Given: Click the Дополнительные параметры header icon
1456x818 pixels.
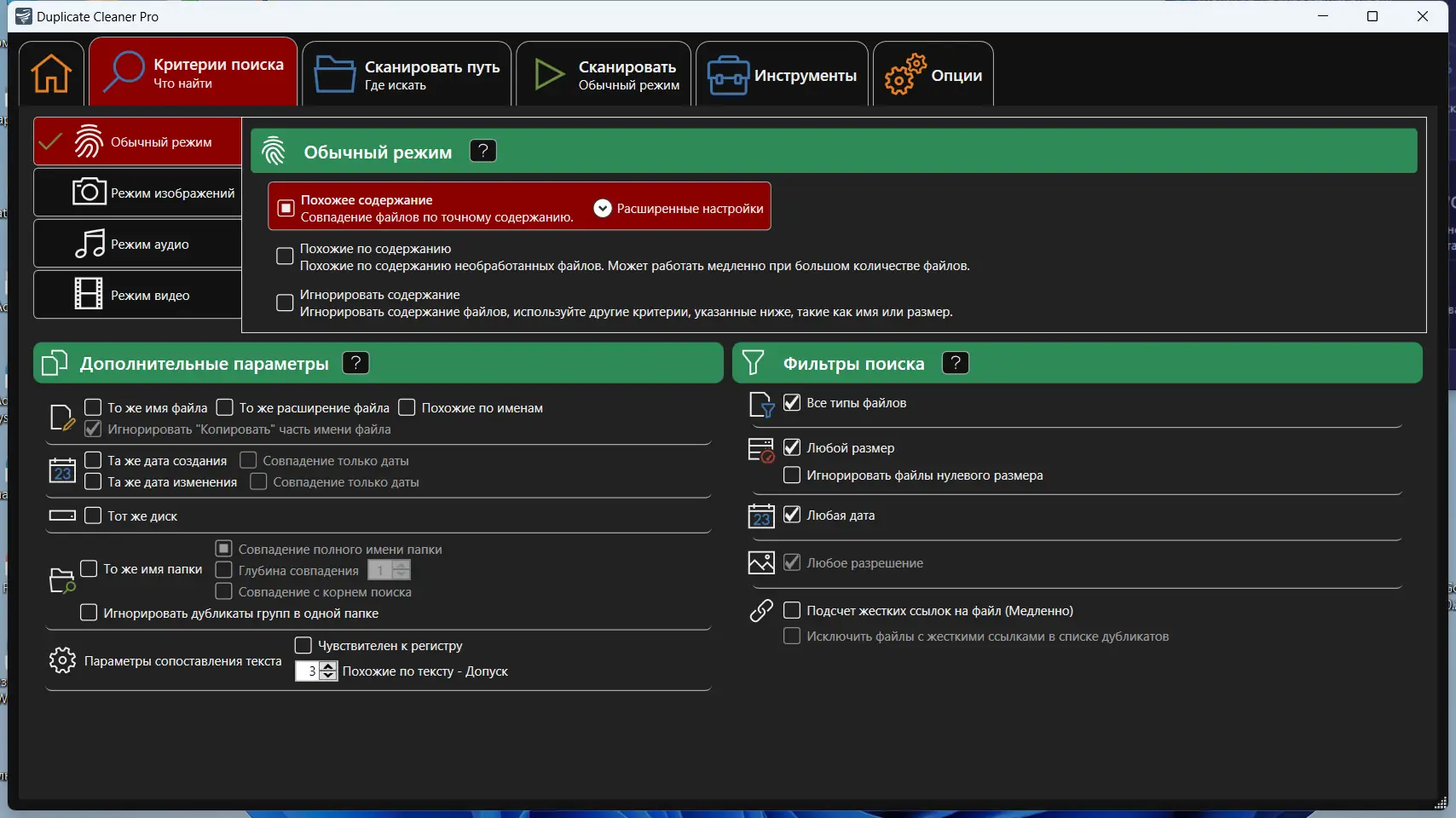Looking at the screenshot, I should click(55, 363).
